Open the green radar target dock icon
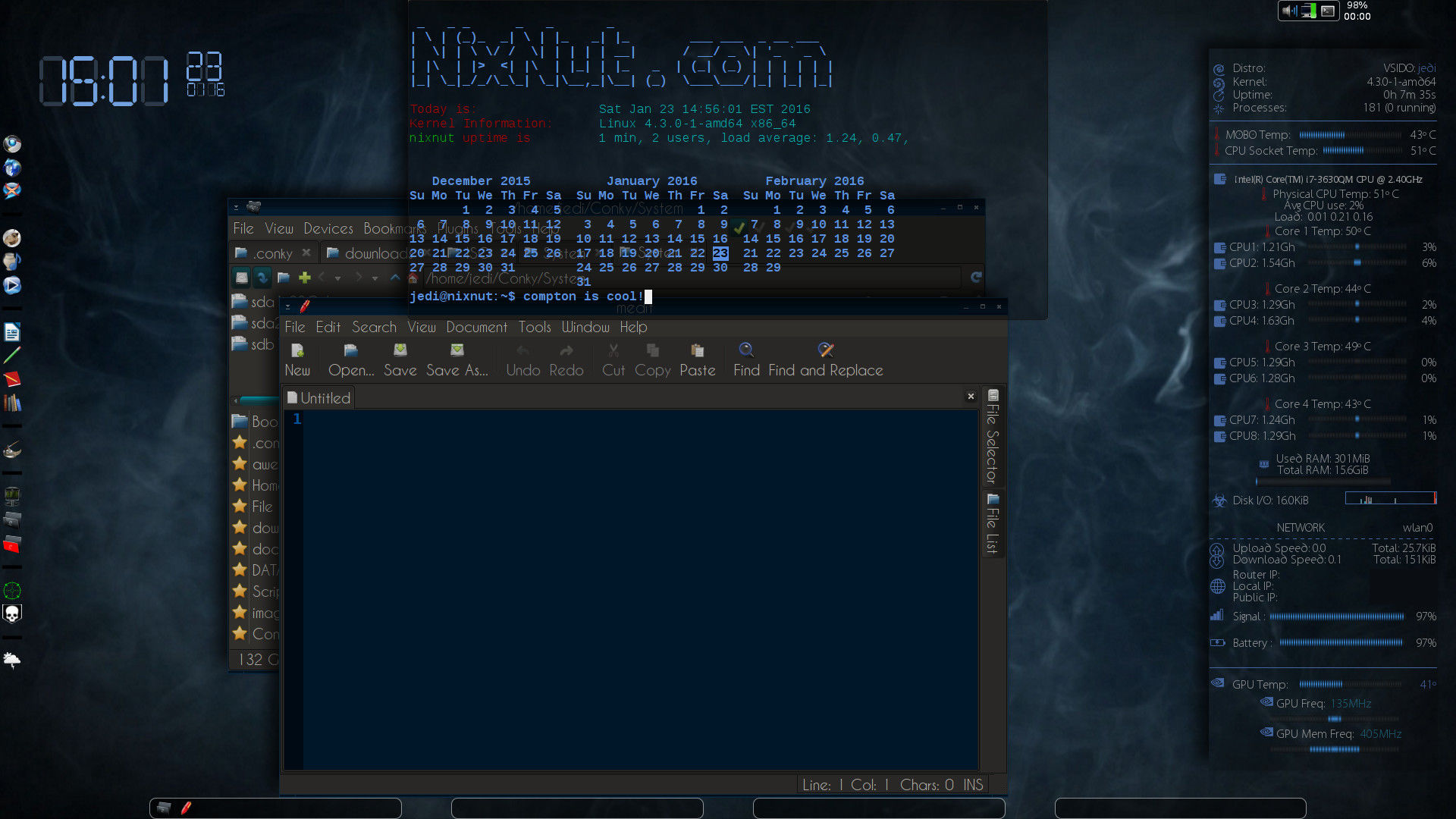Screen dimensions: 1456x819 [12, 590]
